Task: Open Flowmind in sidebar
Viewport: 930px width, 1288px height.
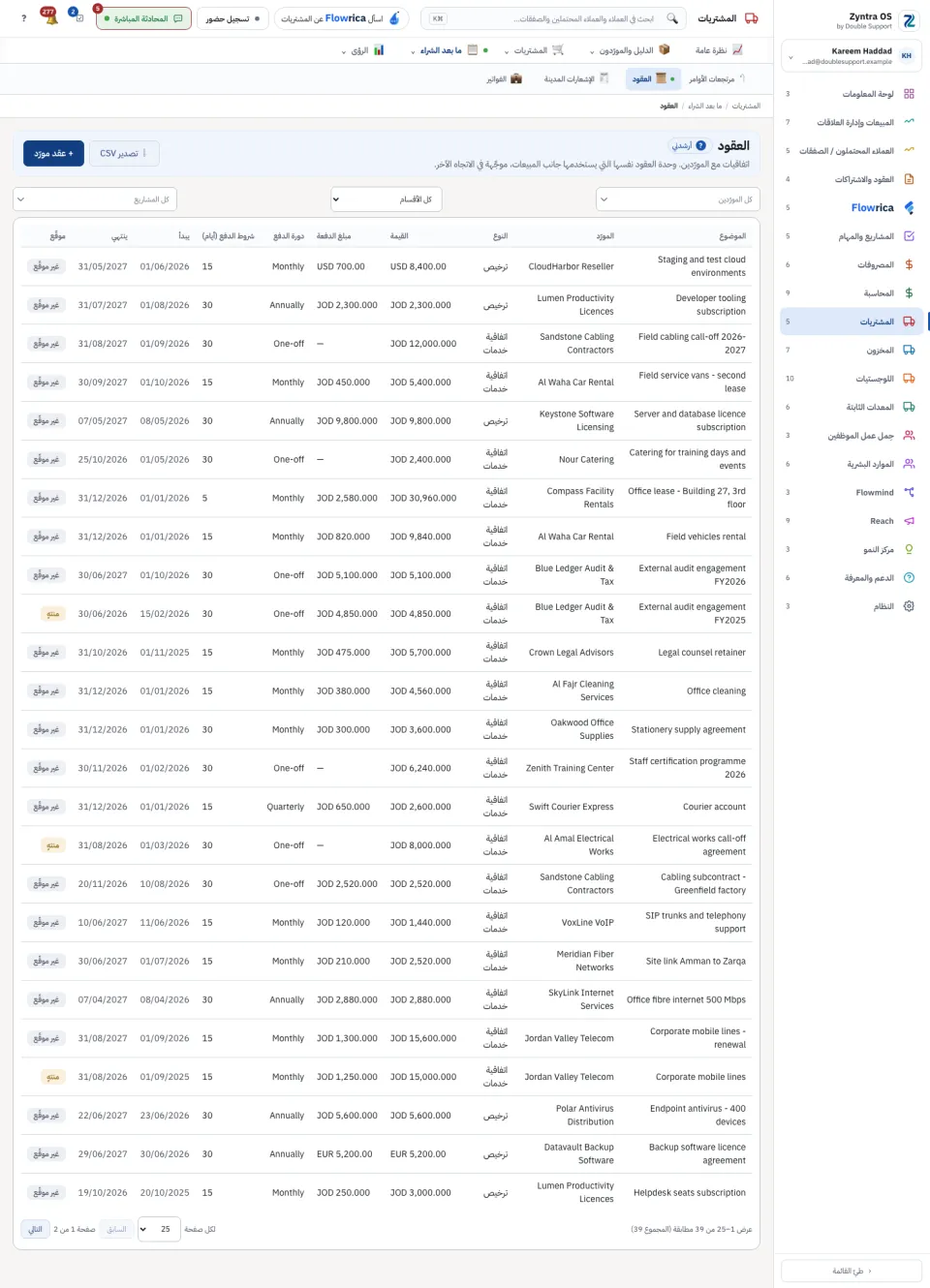Action: 852,492
